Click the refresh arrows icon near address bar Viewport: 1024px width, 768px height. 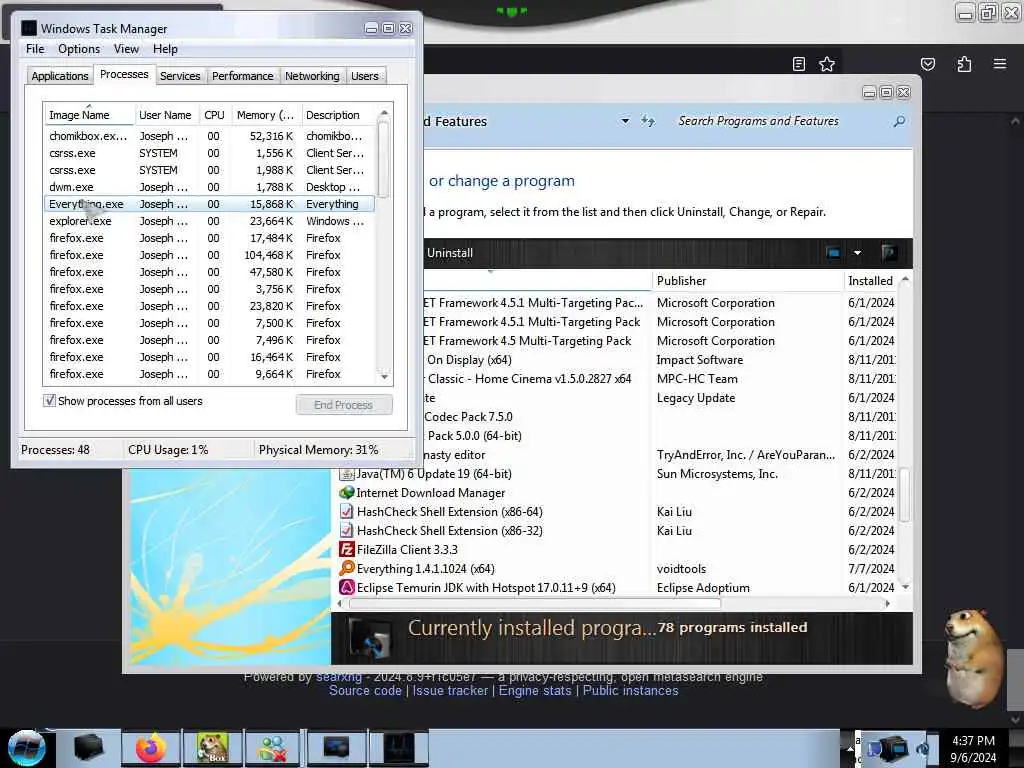[x=647, y=121]
